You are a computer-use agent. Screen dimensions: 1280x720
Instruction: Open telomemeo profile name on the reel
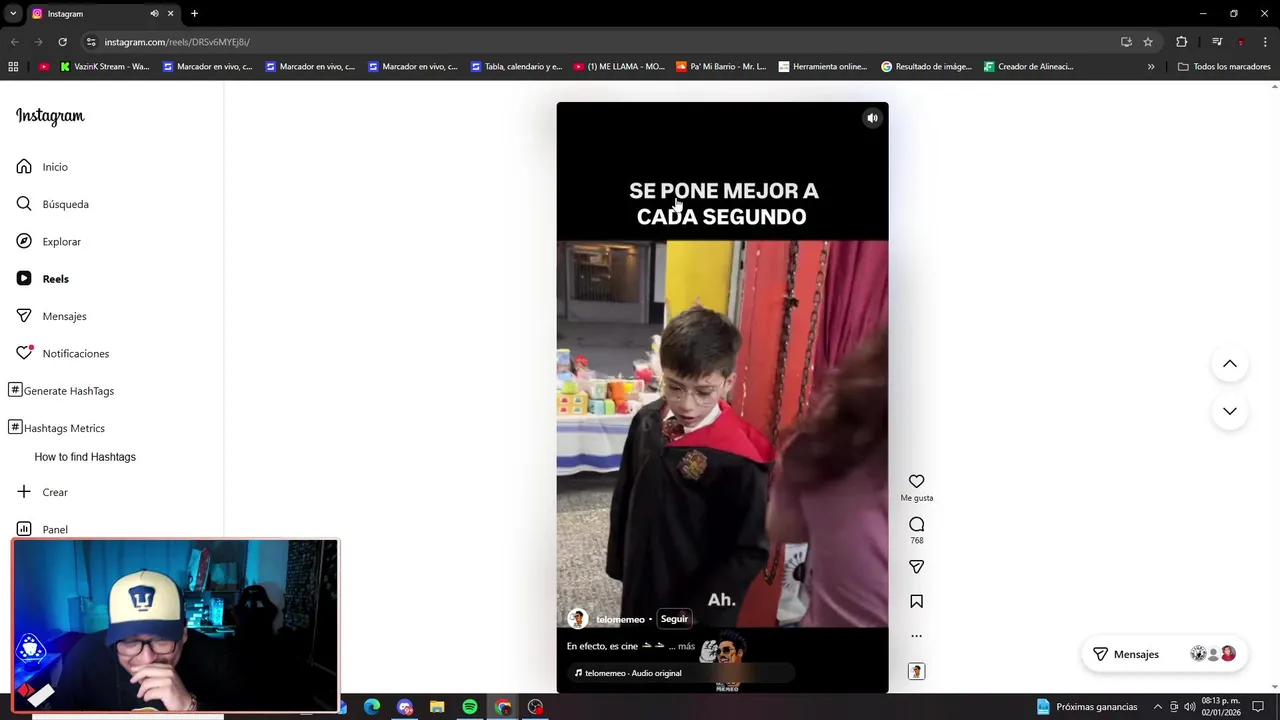click(x=620, y=619)
